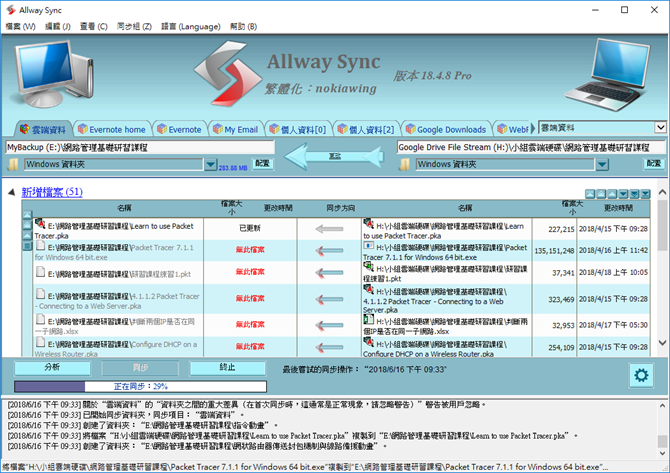Click last navigation arrow icon above file table
Viewport: 670px width, 473px height.
pos(645,194)
